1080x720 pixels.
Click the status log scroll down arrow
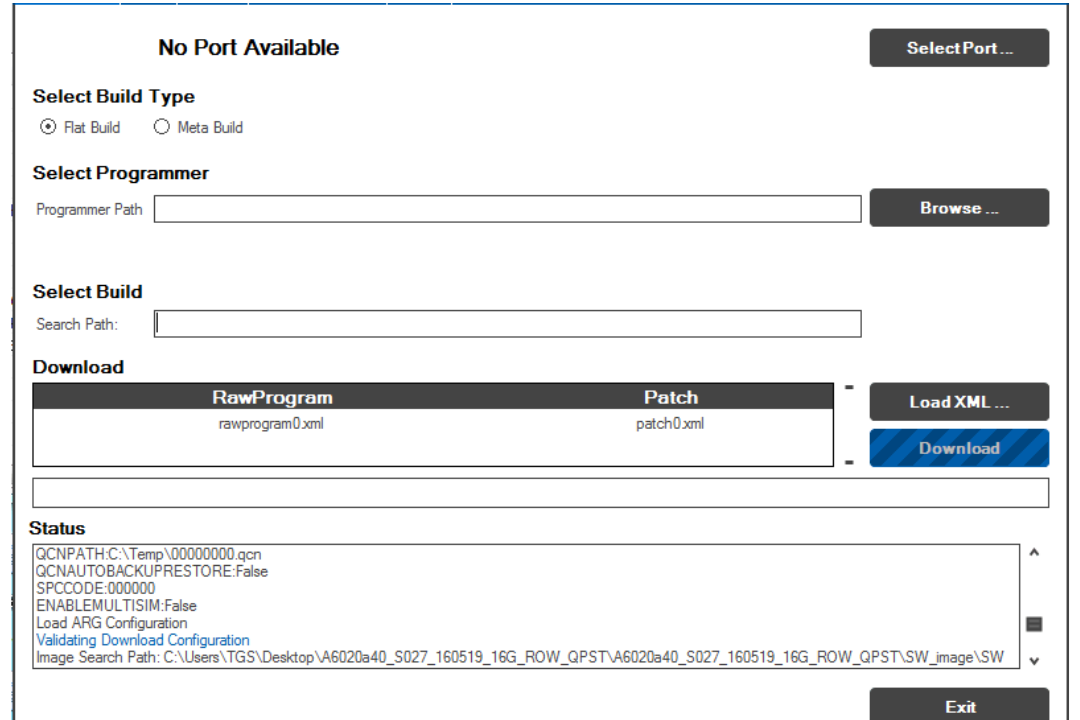[x=1034, y=661]
